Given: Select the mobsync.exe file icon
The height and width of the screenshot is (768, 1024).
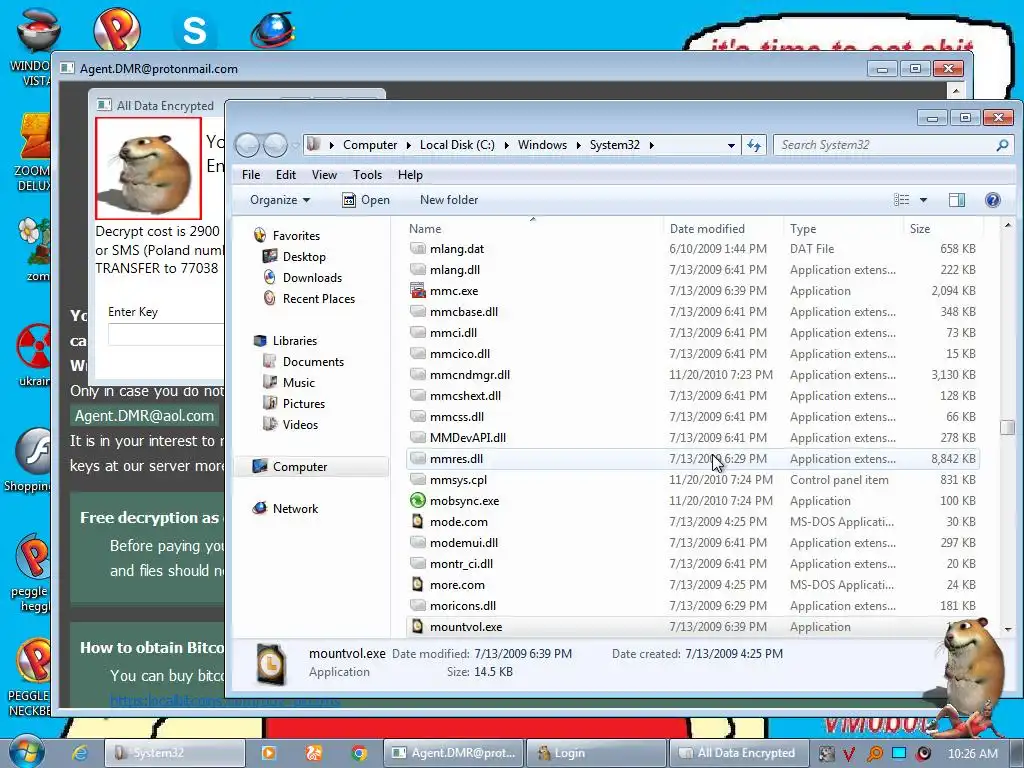Looking at the screenshot, I should (417, 501).
